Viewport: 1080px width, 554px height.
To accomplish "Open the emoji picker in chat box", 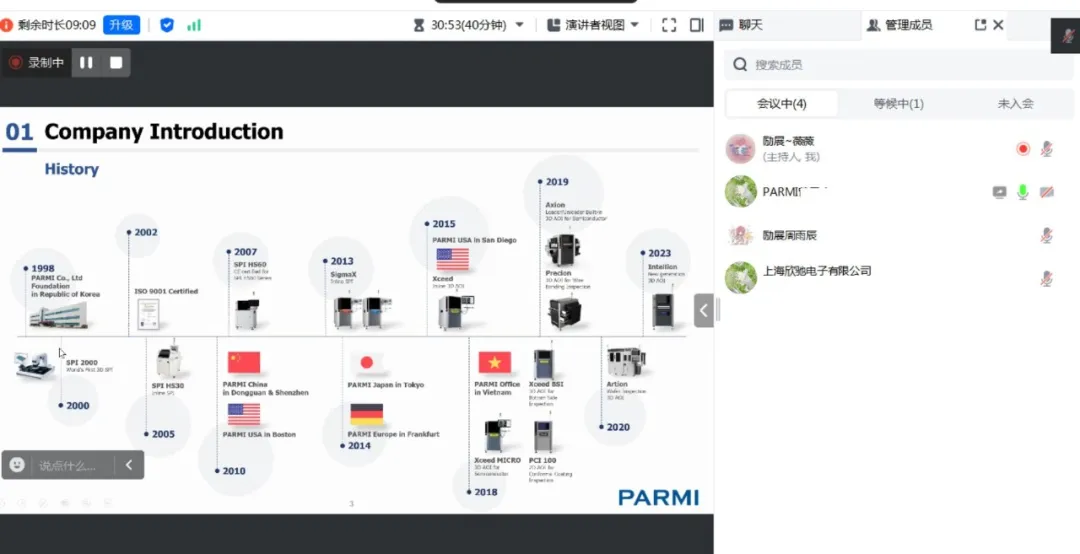I will click(17, 465).
